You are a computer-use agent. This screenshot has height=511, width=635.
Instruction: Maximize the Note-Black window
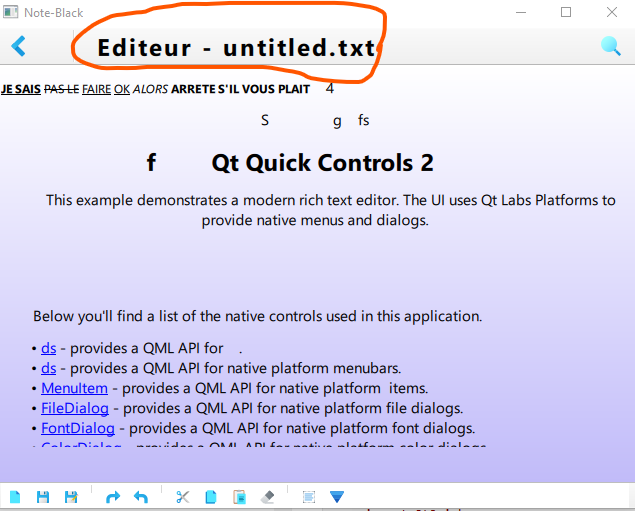coord(566,13)
